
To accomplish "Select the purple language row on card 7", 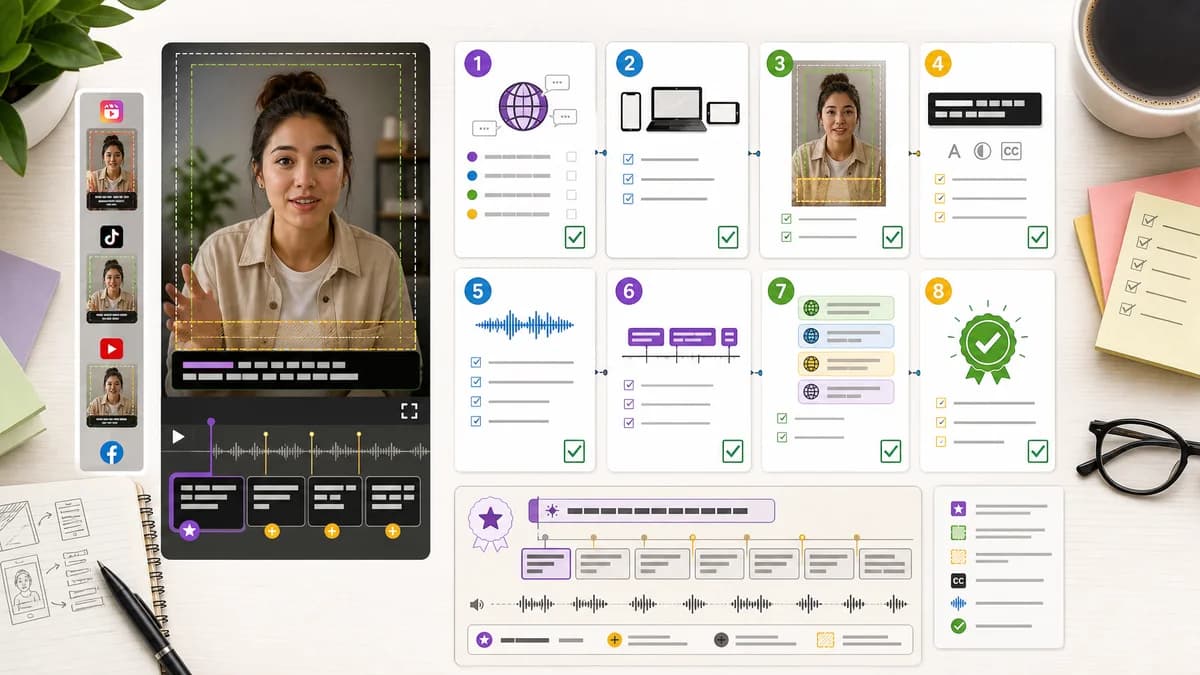I will [846, 392].
